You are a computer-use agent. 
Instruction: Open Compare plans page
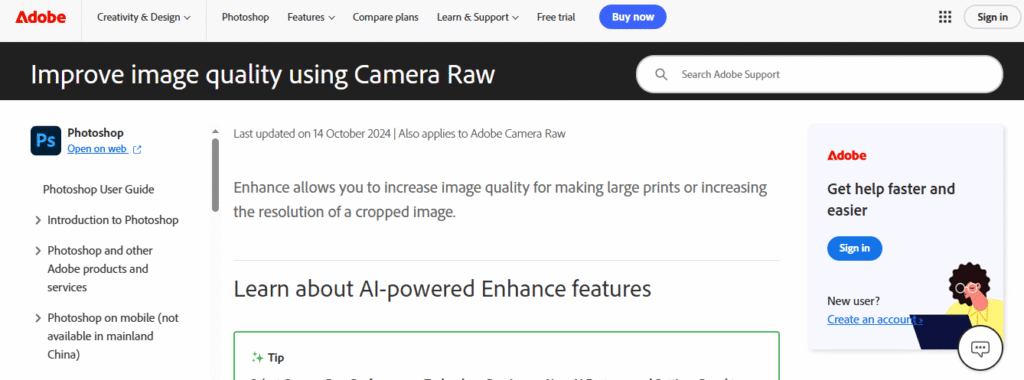pyautogui.click(x=385, y=18)
